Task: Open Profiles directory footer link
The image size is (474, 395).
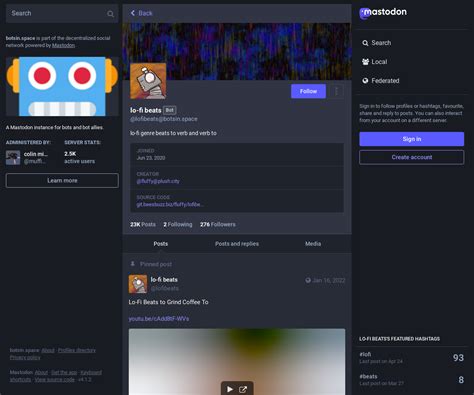Action: tap(77, 350)
